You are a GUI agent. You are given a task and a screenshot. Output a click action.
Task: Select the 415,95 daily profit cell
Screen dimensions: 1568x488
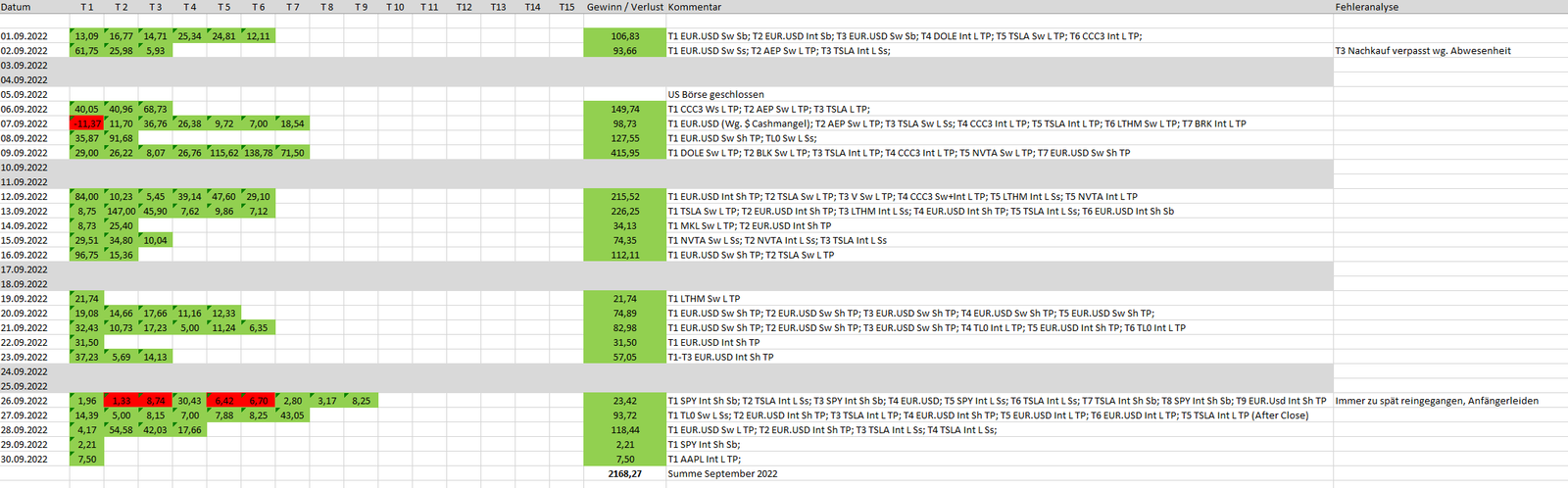(x=624, y=153)
